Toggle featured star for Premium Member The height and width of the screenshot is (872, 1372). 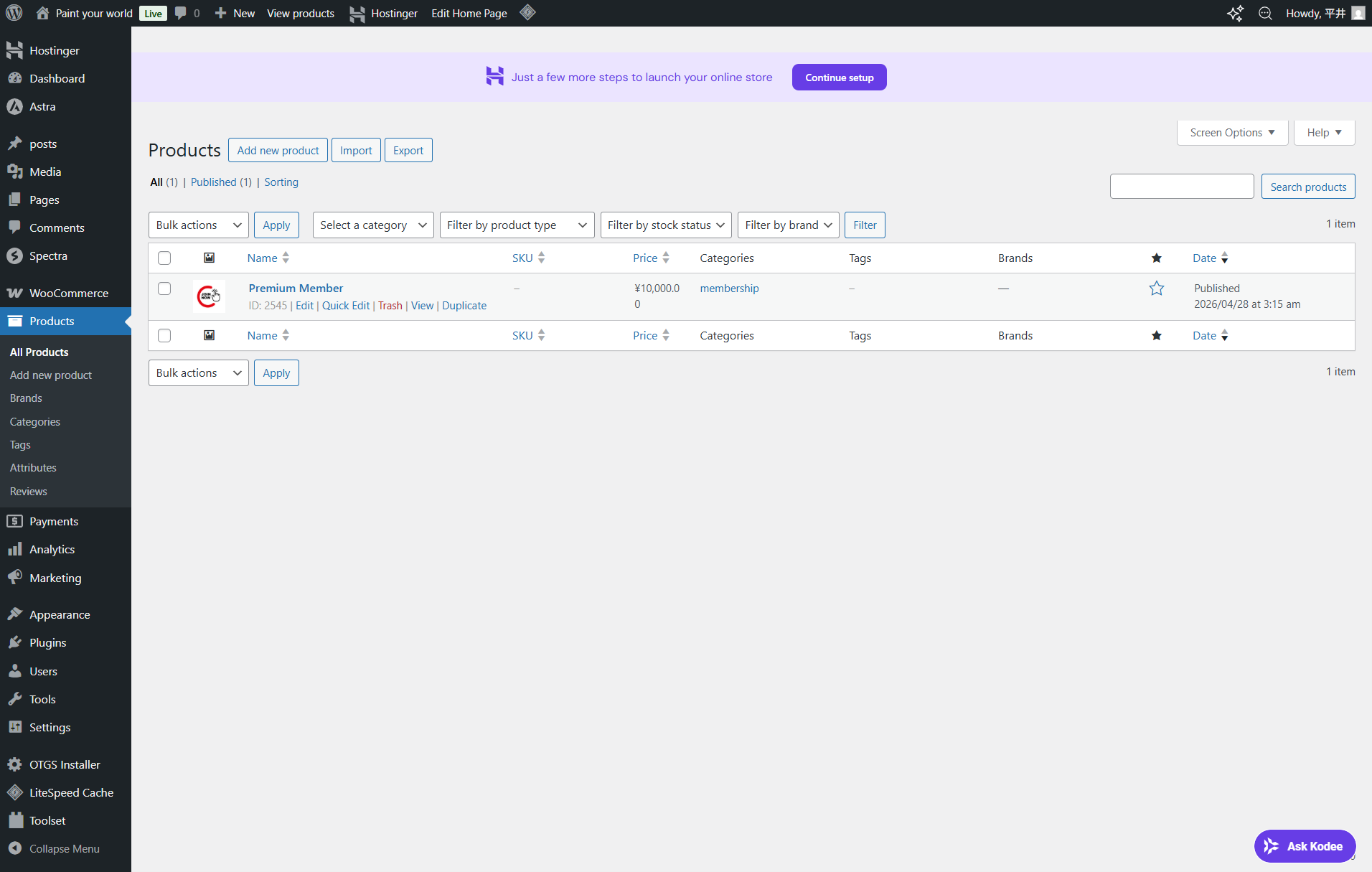[x=1157, y=289]
